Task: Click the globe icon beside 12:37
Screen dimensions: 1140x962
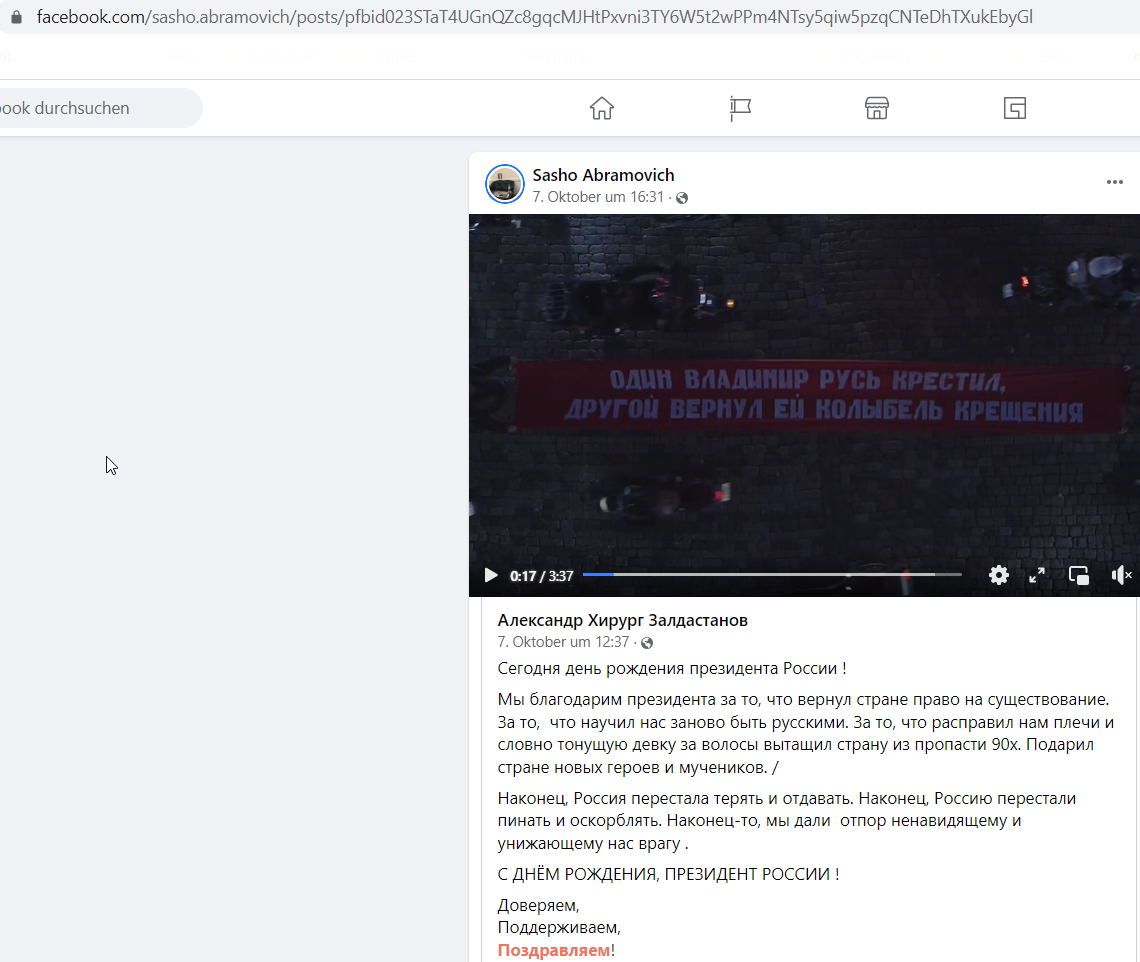Action: click(x=647, y=643)
